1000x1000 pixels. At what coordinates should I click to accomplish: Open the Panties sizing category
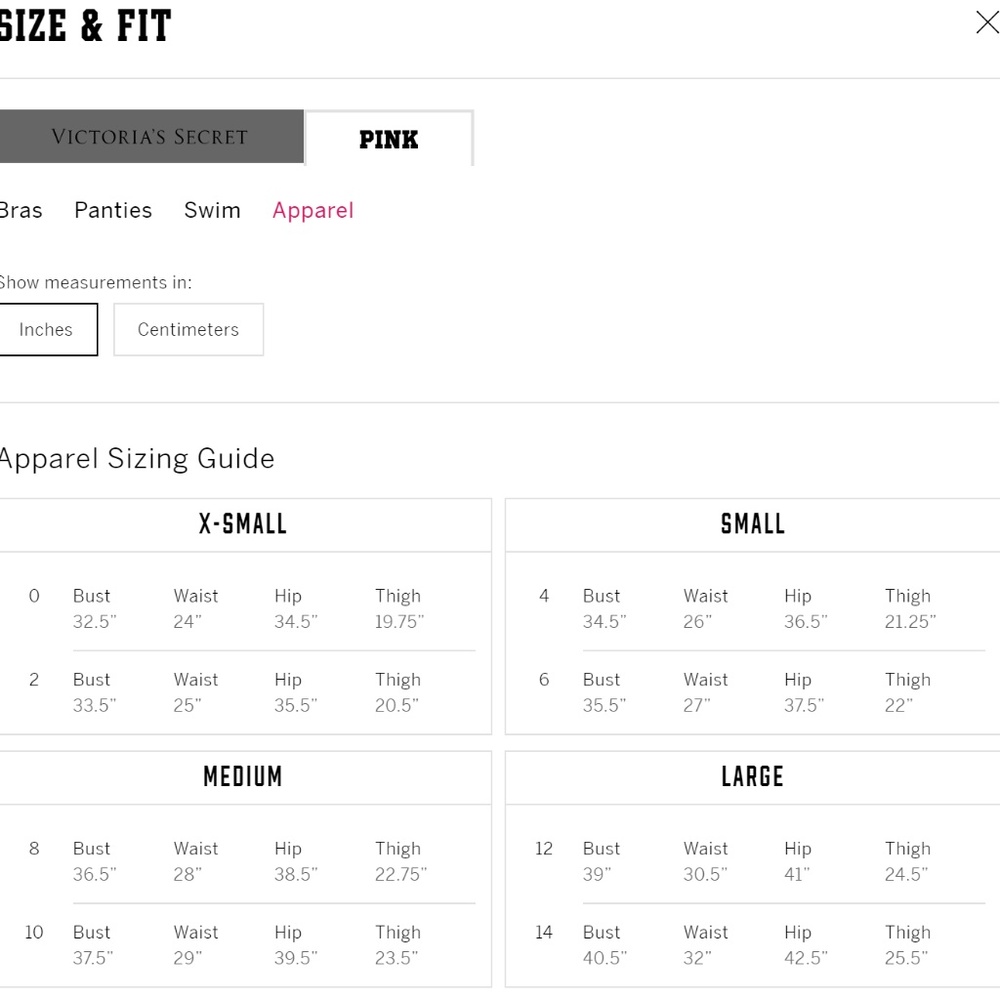click(113, 210)
